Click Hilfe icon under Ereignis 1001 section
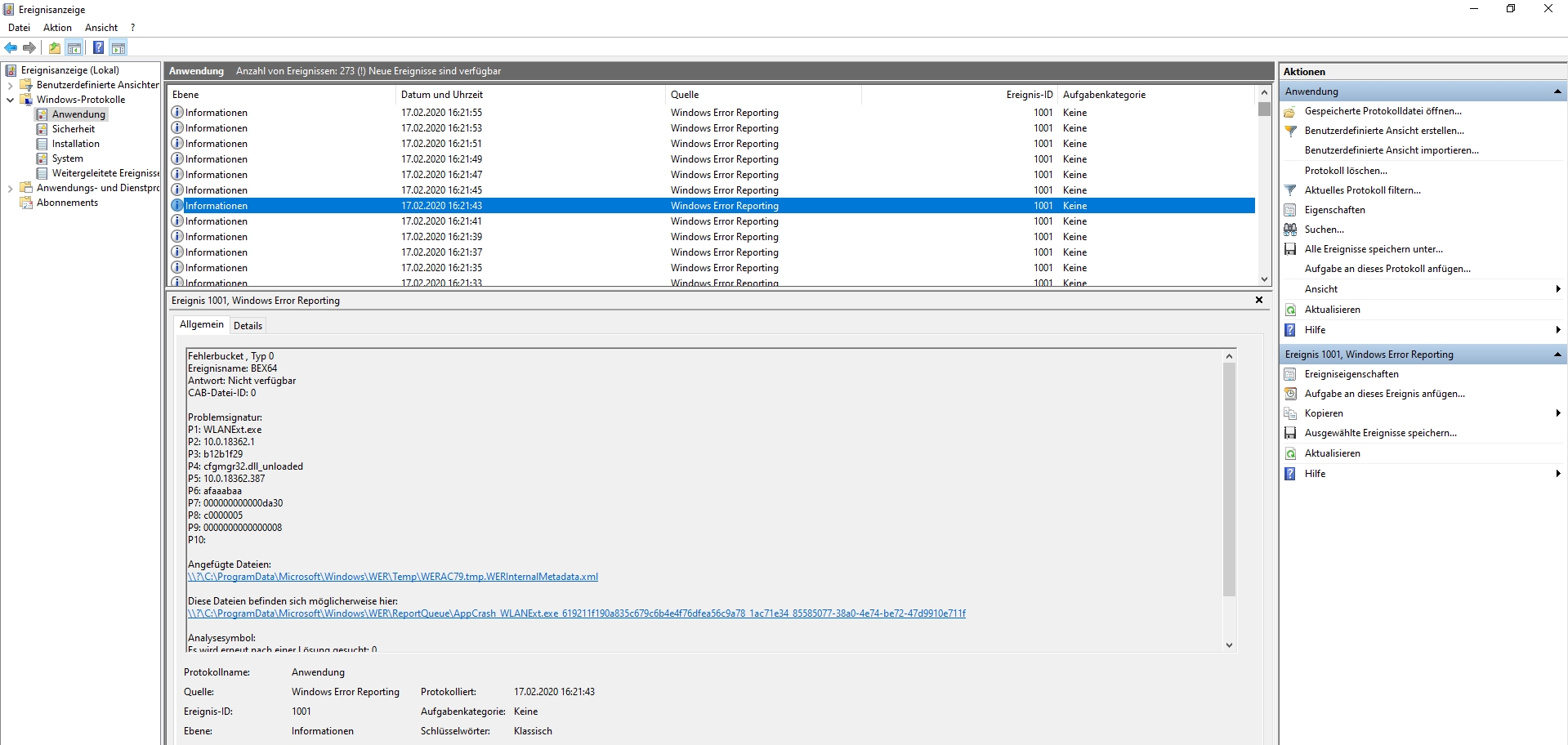 (1290, 474)
